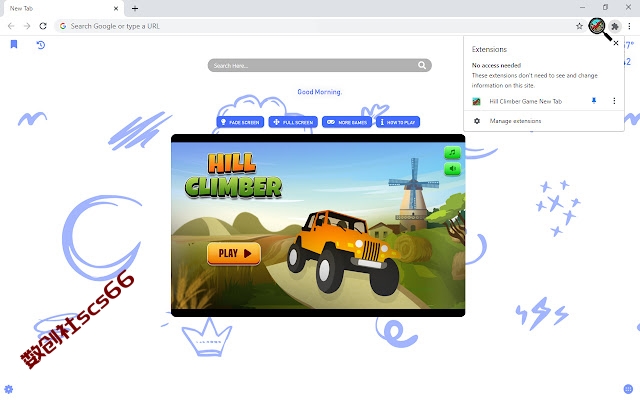This screenshot has height=400, width=640.
Task: Click the Full Screen button
Action: 293,122
